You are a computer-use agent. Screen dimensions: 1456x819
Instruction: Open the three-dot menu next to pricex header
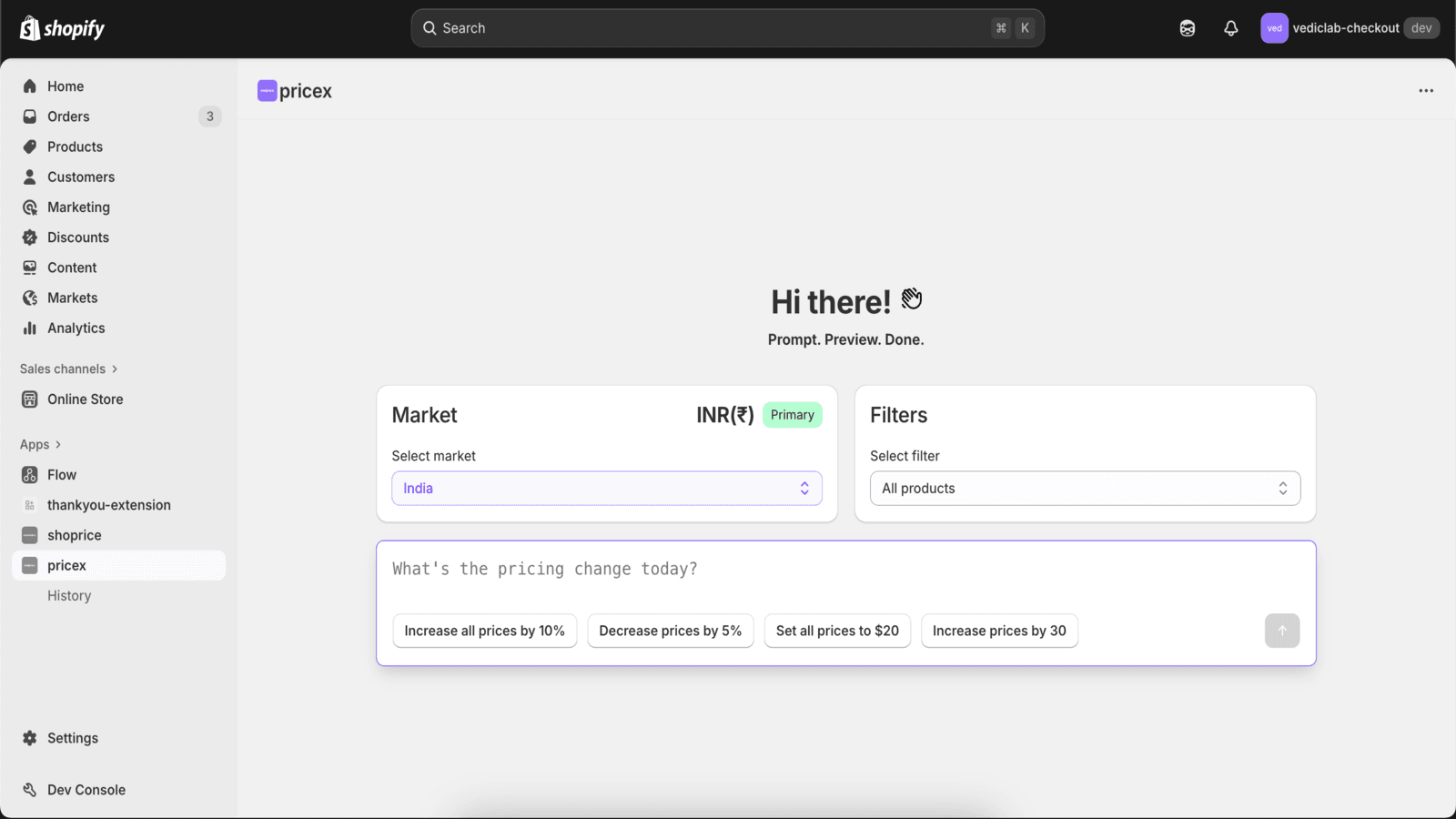pyautogui.click(x=1426, y=91)
